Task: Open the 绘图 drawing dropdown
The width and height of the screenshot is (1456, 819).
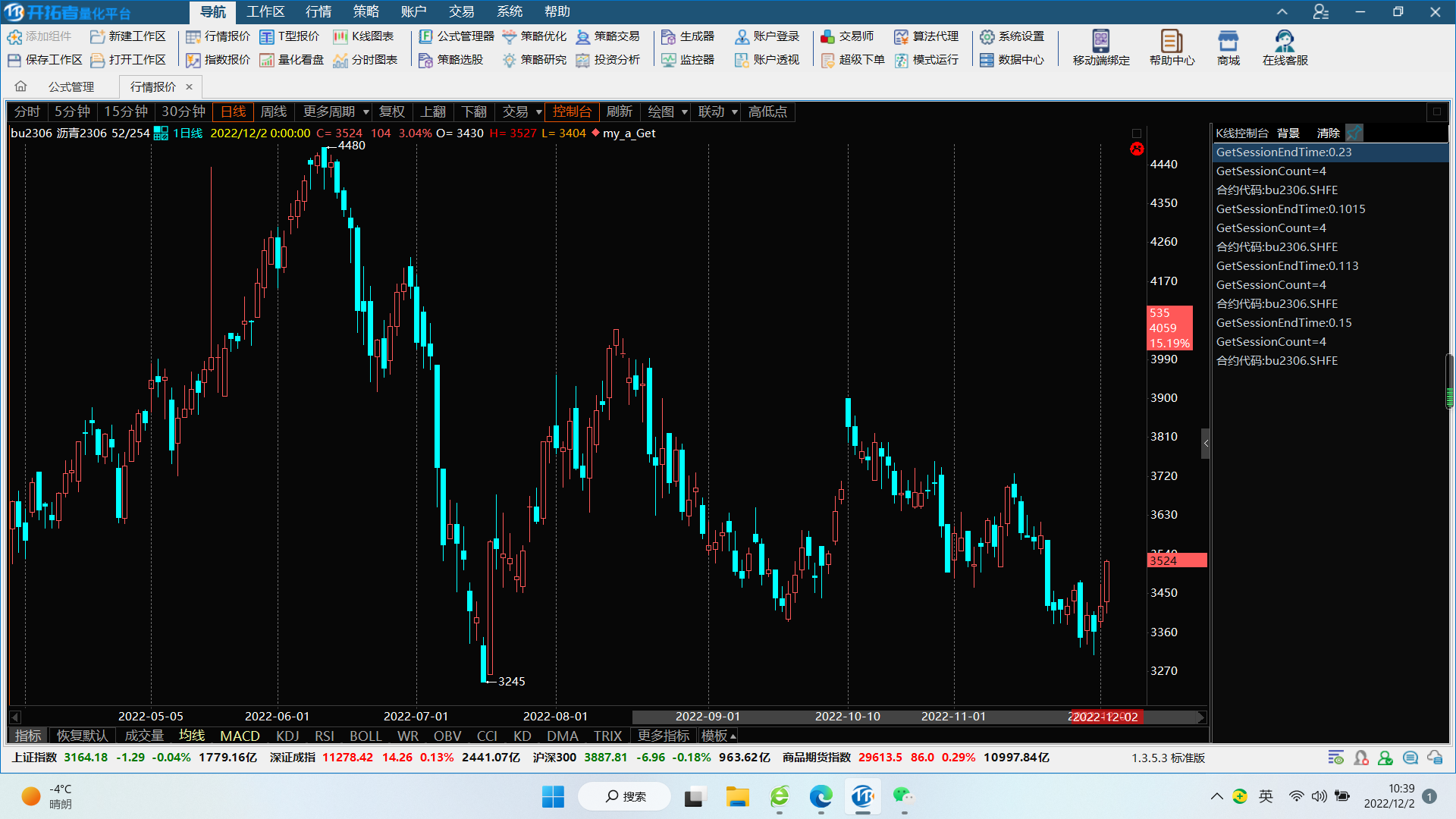Action: [667, 111]
